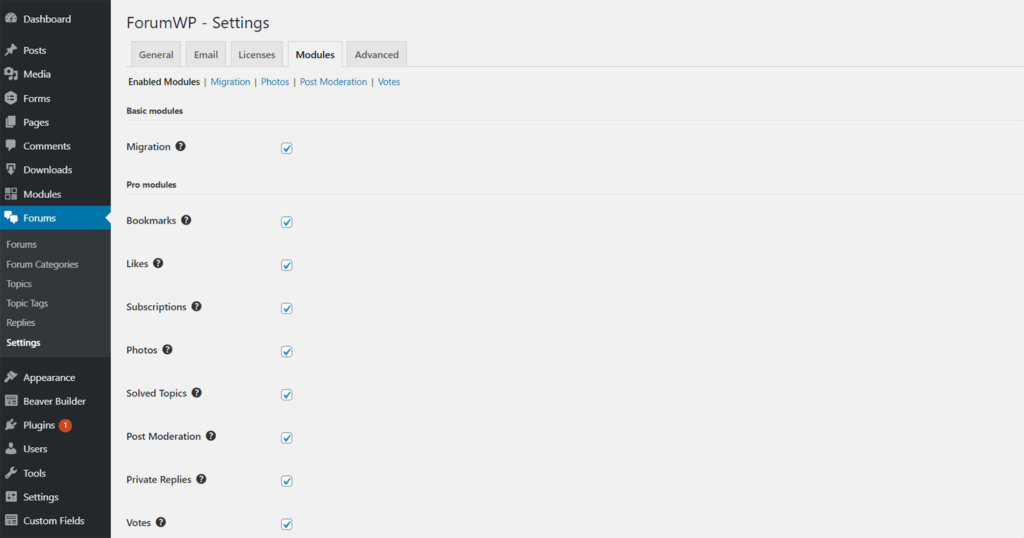
Task: Open the Photos sub-section link
Action: pos(275,82)
